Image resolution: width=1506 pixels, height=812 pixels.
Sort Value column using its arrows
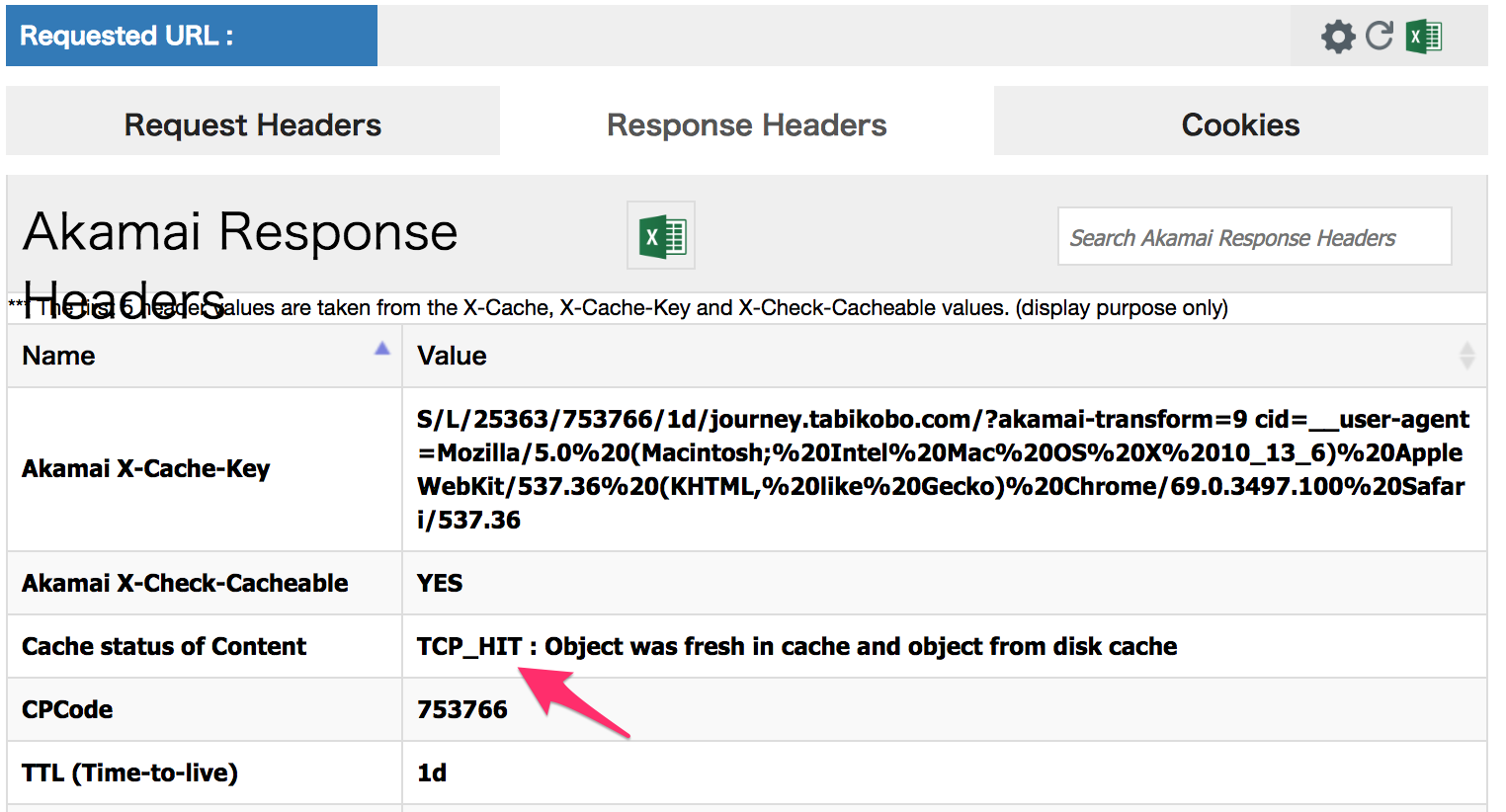[x=1466, y=356]
